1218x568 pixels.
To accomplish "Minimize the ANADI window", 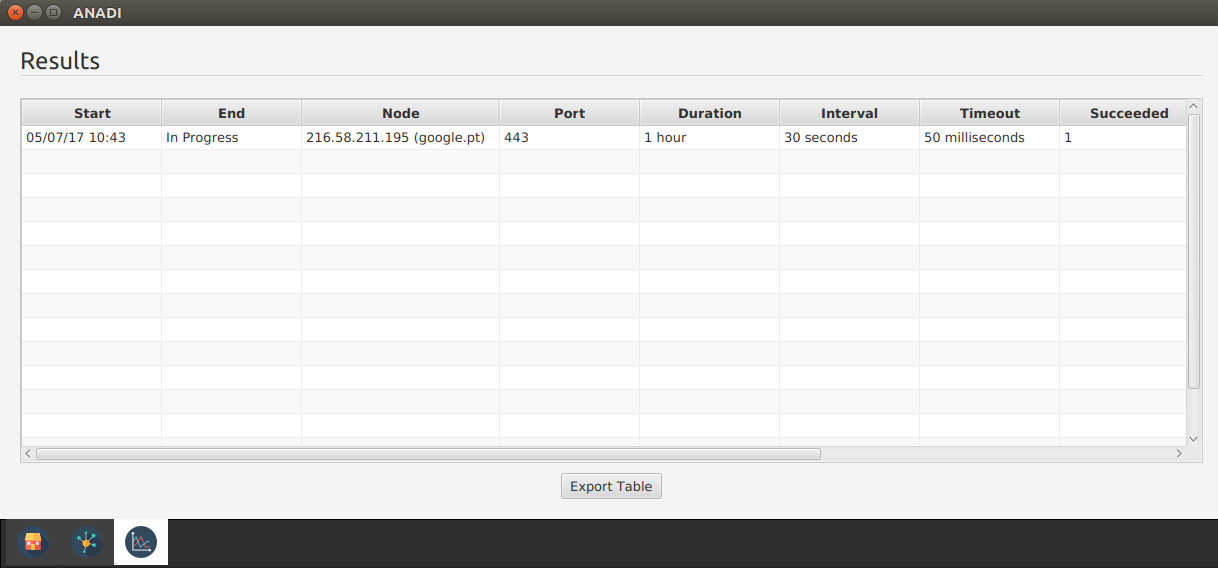I will 34,13.
